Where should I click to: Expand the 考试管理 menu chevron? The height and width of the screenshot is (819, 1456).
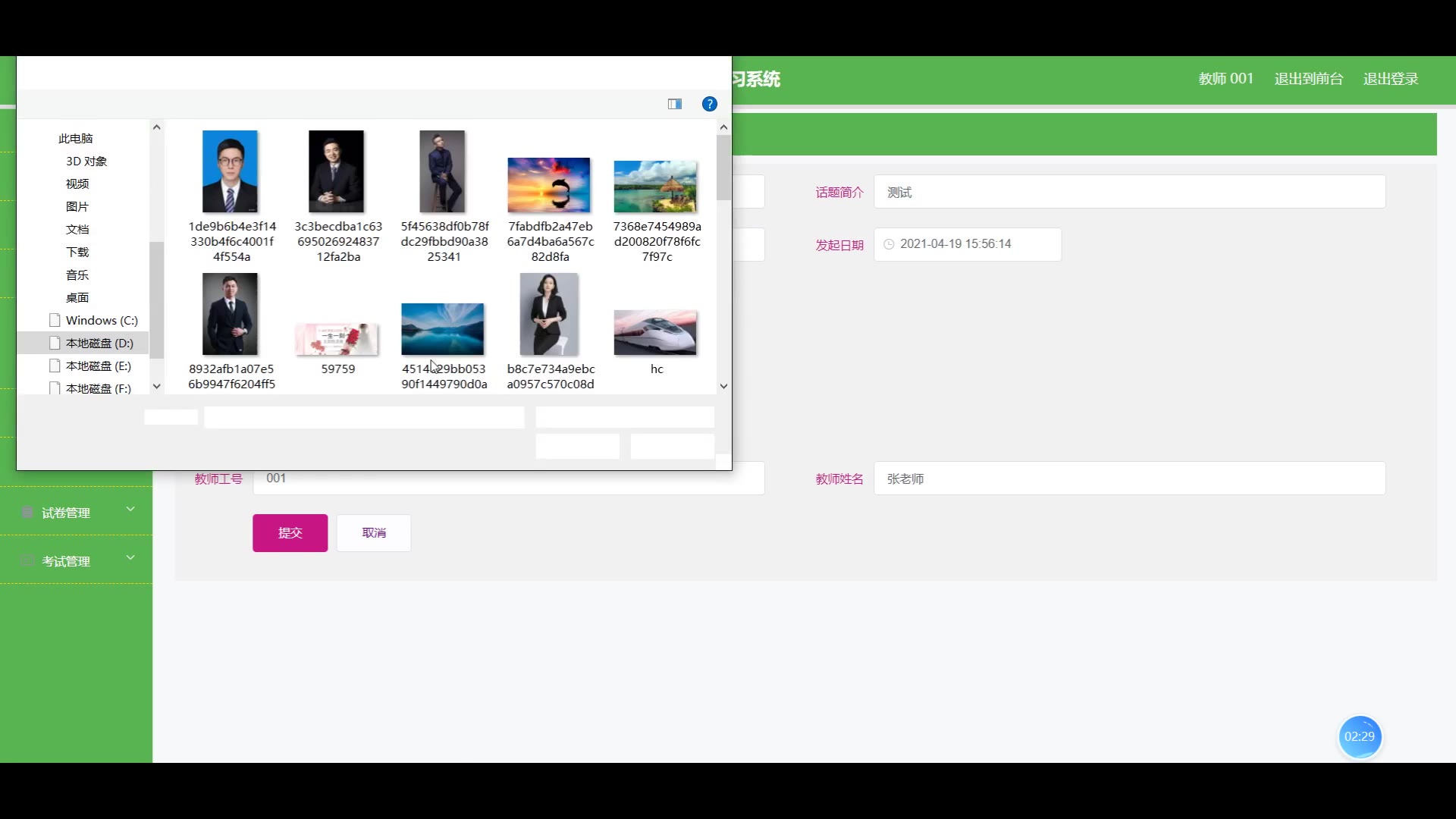130,557
